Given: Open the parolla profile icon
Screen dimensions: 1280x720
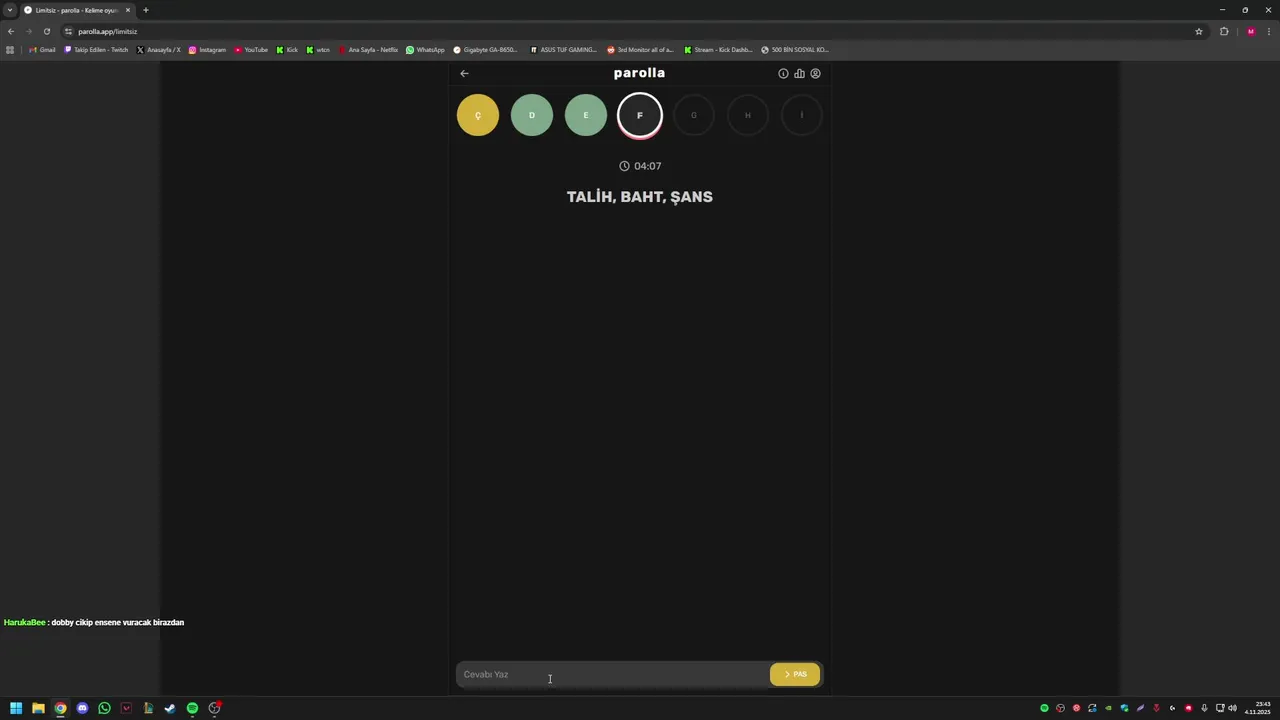Looking at the screenshot, I should [x=815, y=73].
